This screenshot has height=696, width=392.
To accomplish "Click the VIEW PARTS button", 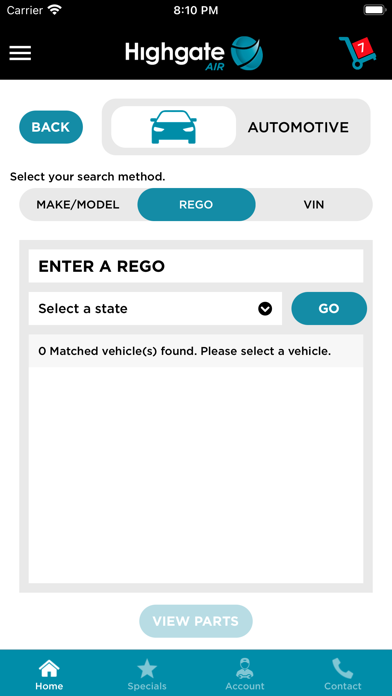I will tap(196, 621).
